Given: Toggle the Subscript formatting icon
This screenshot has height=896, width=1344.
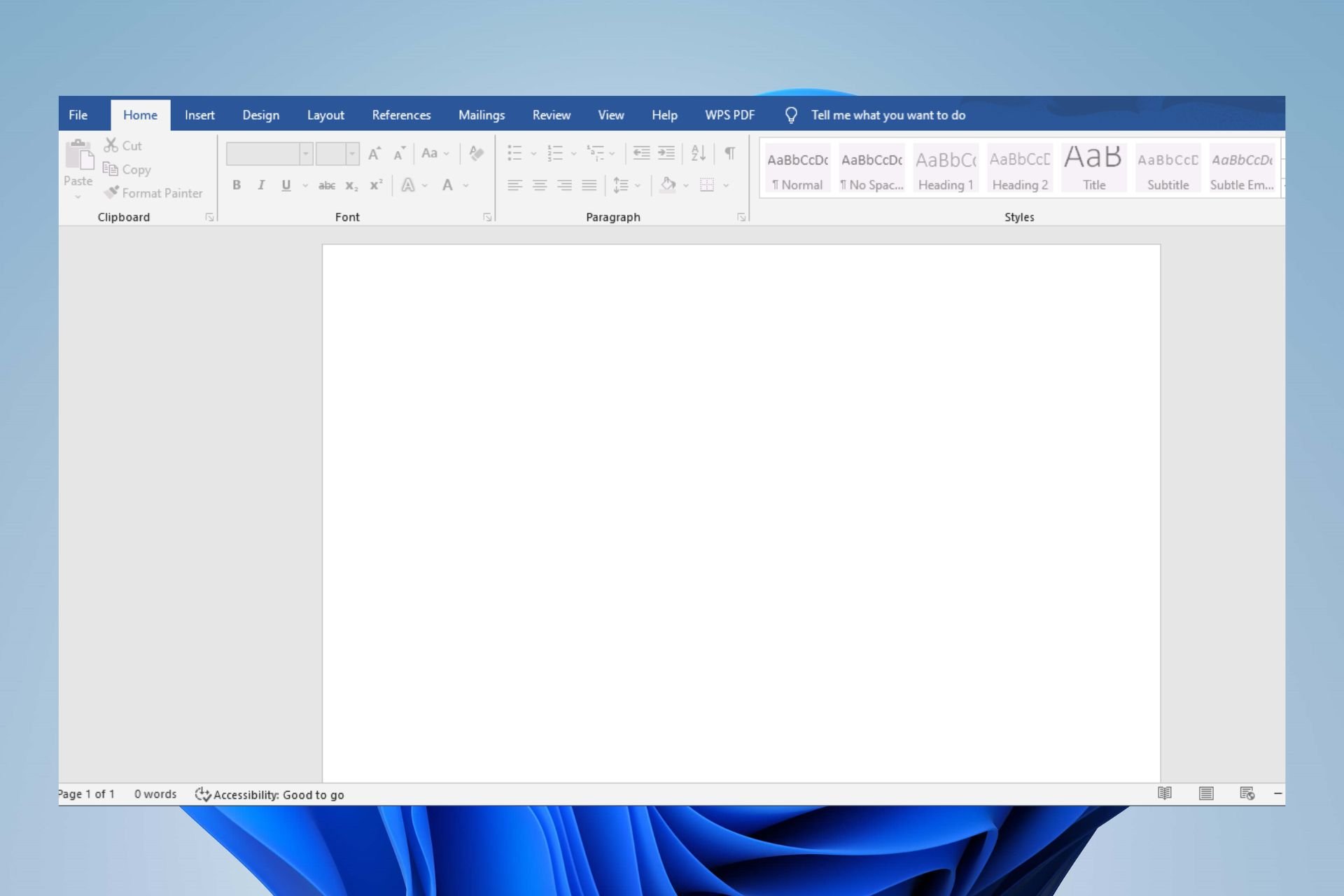Looking at the screenshot, I should pyautogui.click(x=350, y=185).
